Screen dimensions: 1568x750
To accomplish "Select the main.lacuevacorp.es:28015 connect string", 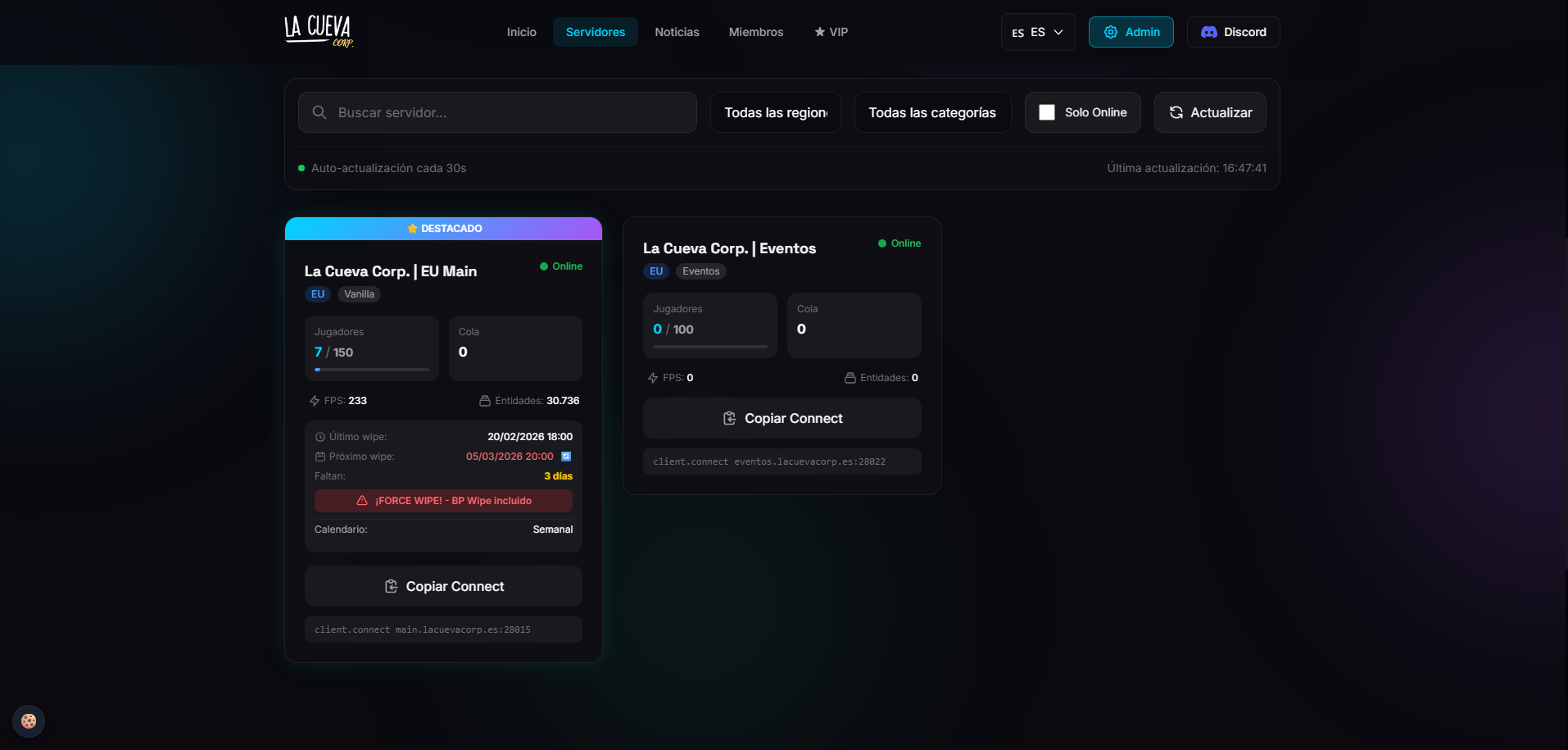I will [443, 630].
